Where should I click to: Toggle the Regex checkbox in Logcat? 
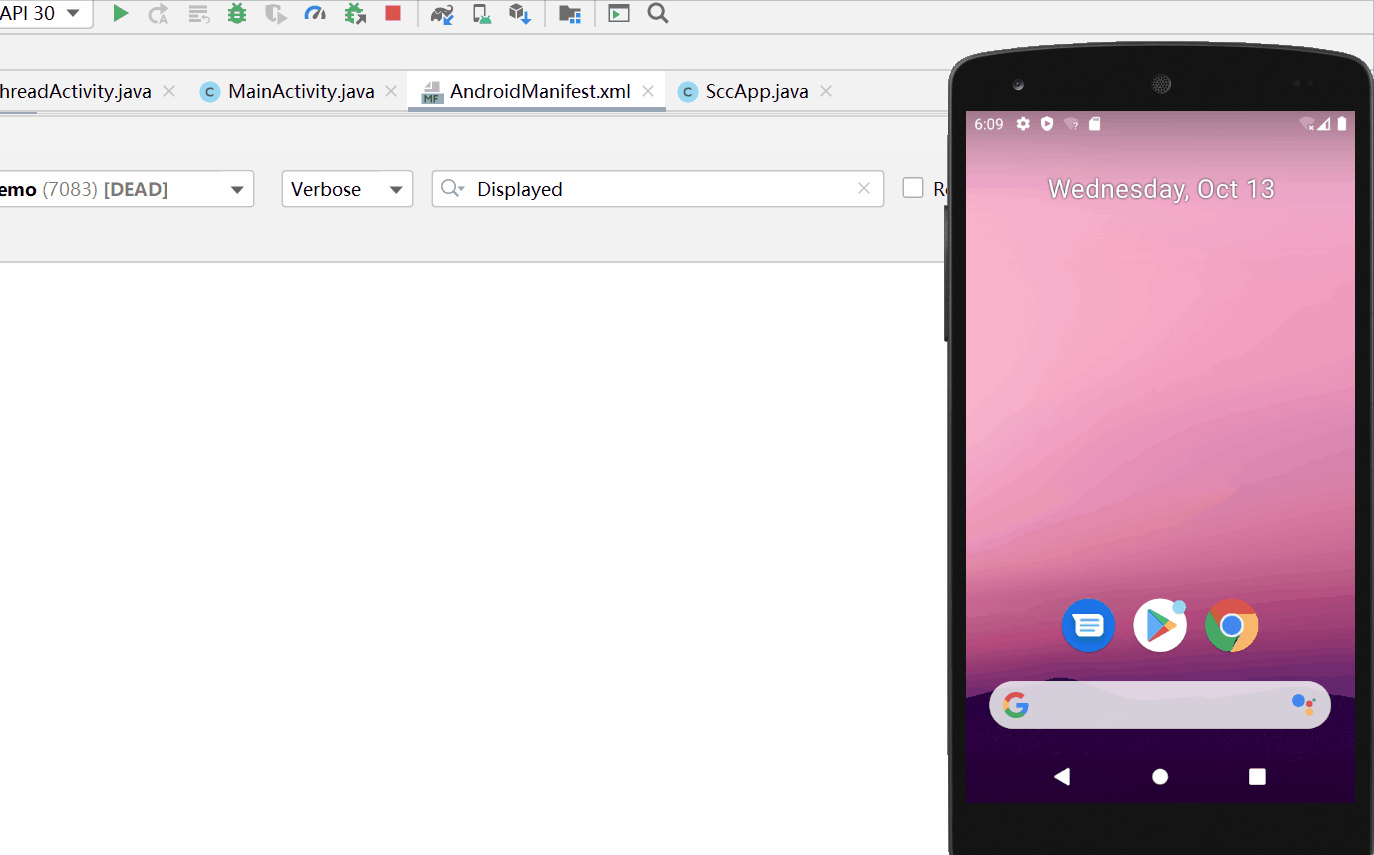913,188
